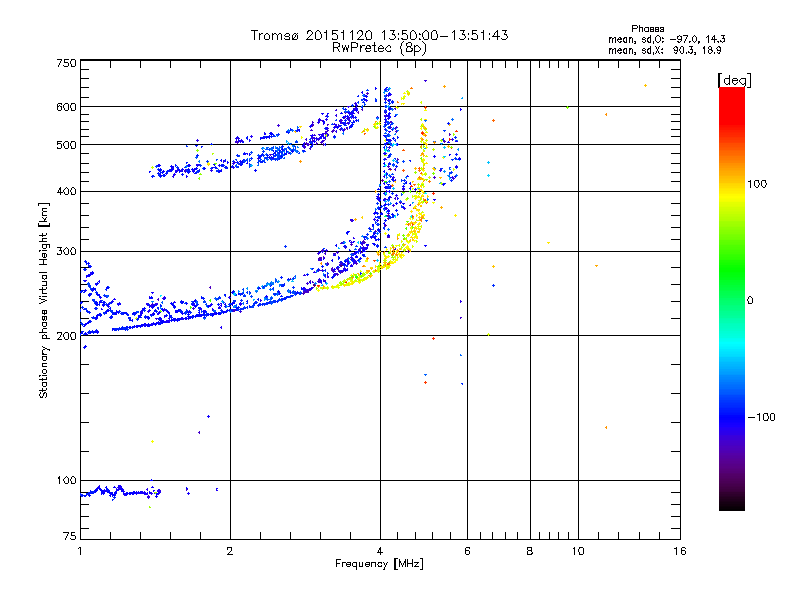The height and width of the screenshot is (600, 800).
Task: Click the 4 tick label on the frequency axis
Action: coord(380,551)
